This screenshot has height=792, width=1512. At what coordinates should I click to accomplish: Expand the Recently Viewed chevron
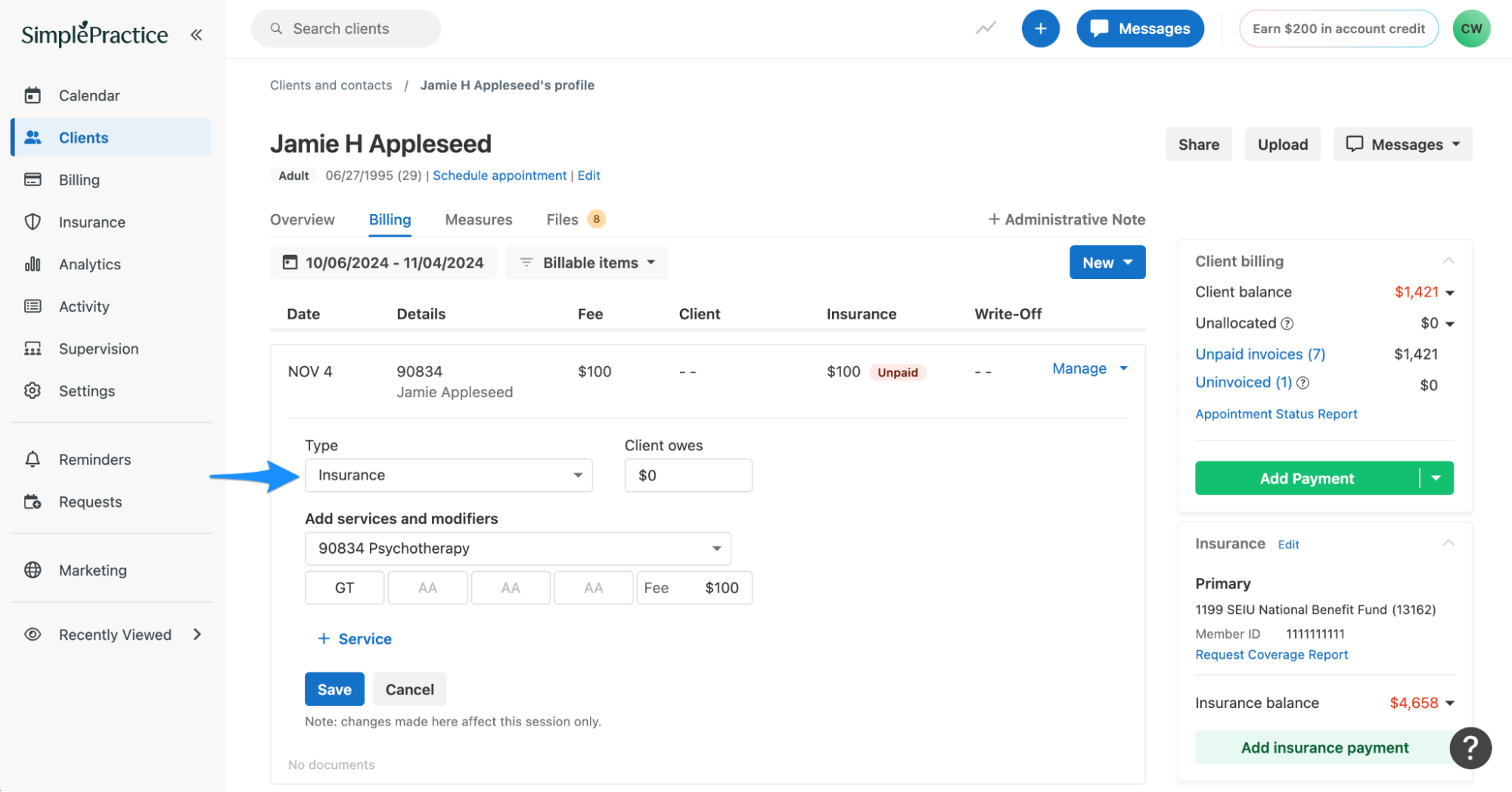click(197, 635)
